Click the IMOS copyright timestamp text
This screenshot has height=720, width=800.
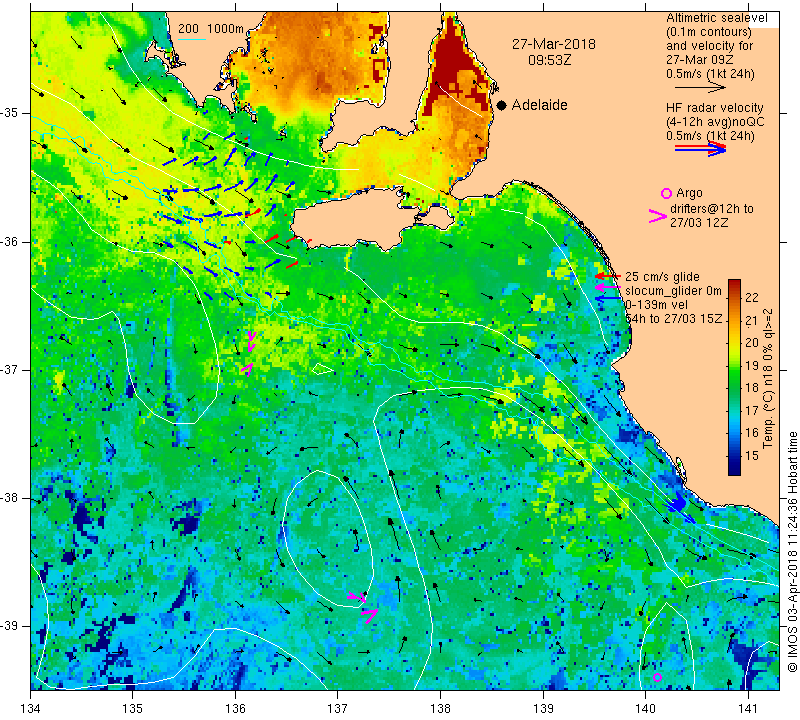(x=792, y=550)
